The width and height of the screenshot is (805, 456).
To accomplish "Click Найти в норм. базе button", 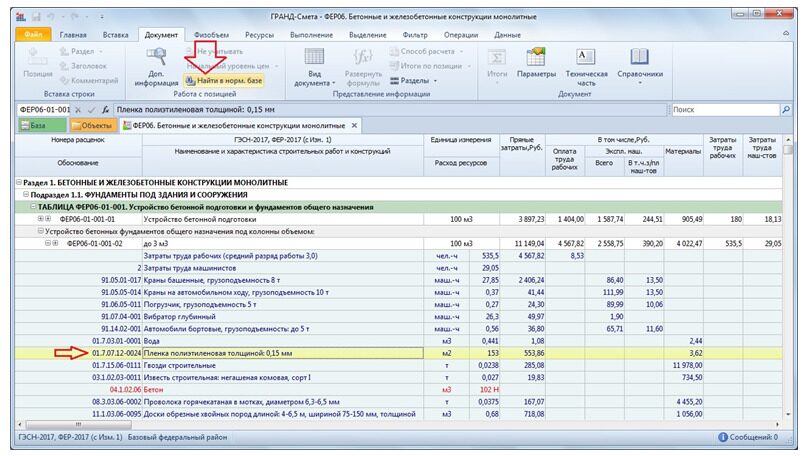I will (x=224, y=81).
